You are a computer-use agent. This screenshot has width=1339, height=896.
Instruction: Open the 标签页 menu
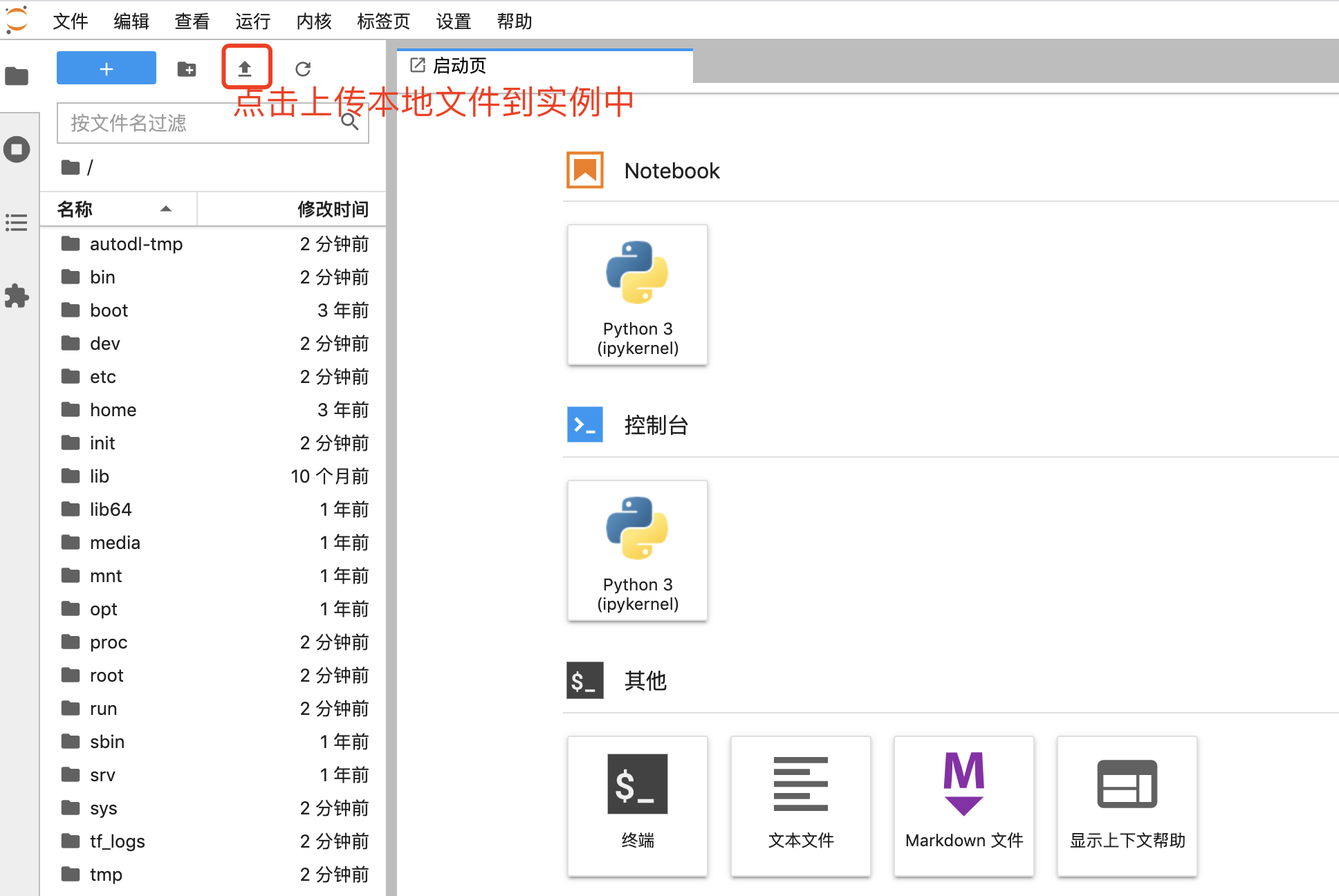click(x=384, y=21)
